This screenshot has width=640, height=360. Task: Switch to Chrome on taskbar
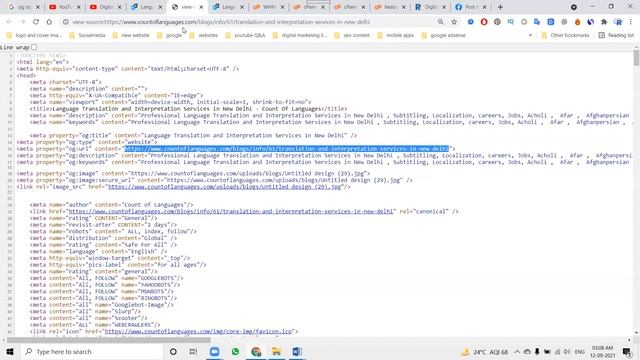[x=256, y=351]
